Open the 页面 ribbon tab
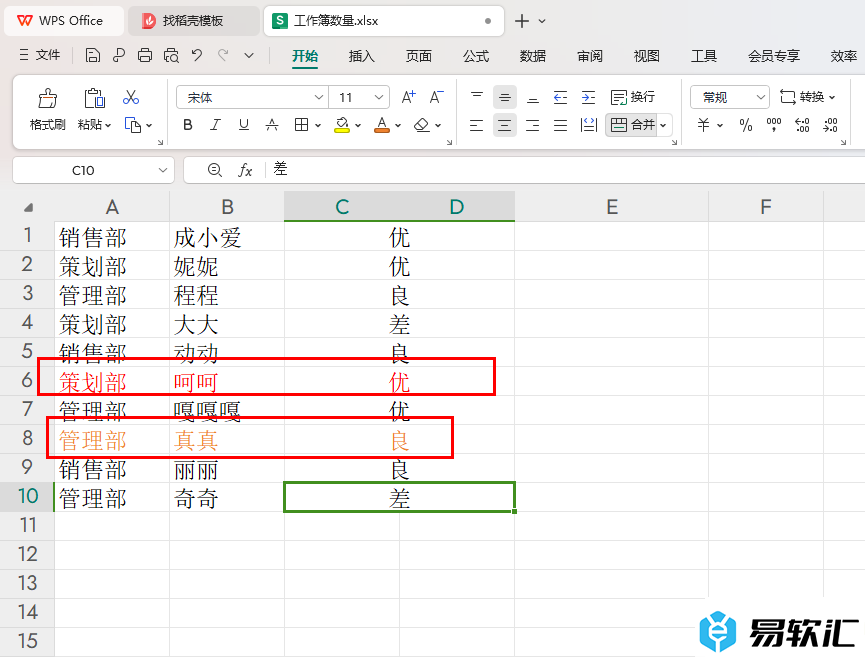This screenshot has width=865, height=657. [419, 56]
